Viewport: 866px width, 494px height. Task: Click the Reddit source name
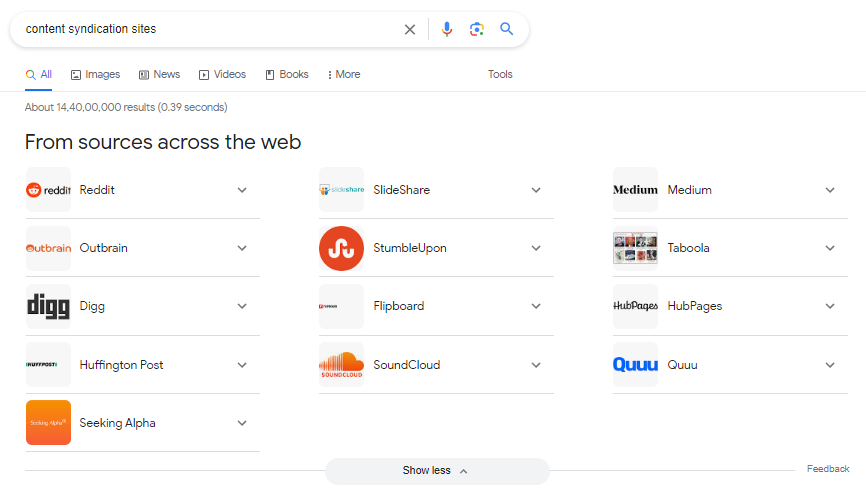(x=97, y=190)
